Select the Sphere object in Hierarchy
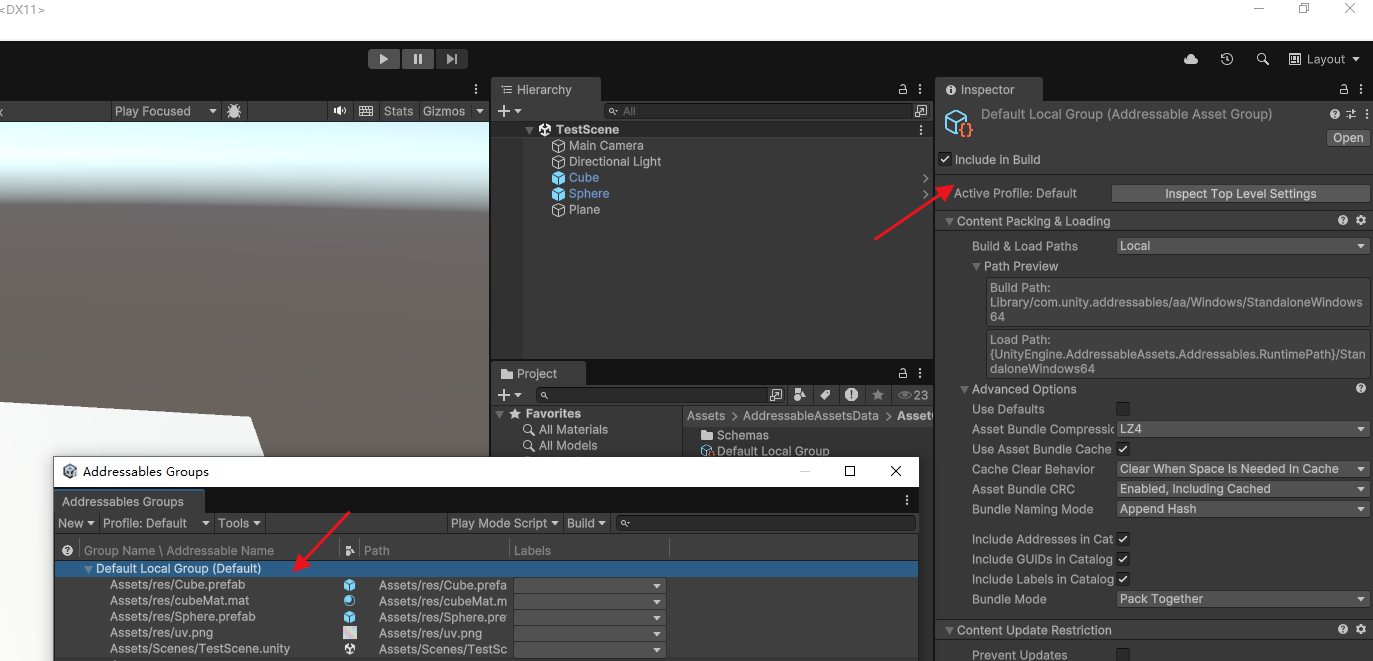Image resolution: width=1373 pixels, height=661 pixels. 589,193
